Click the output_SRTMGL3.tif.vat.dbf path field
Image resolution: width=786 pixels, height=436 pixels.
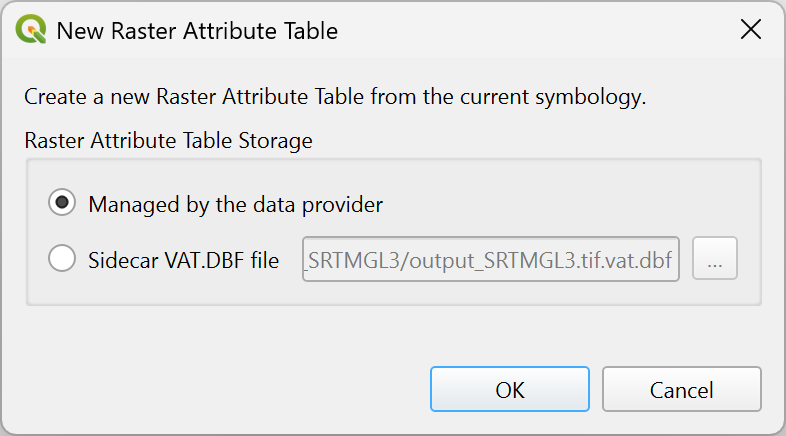point(490,261)
